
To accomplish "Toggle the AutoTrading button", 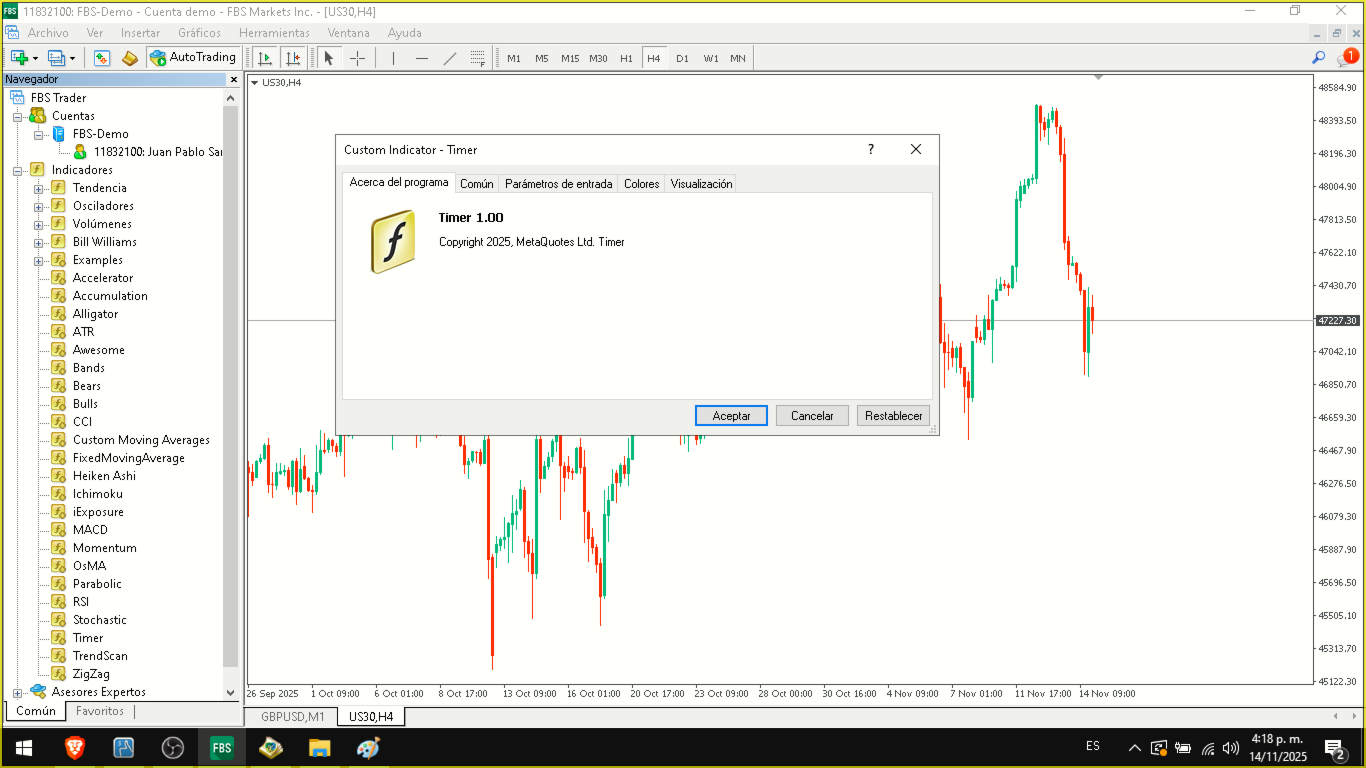I will coord(193,57).
